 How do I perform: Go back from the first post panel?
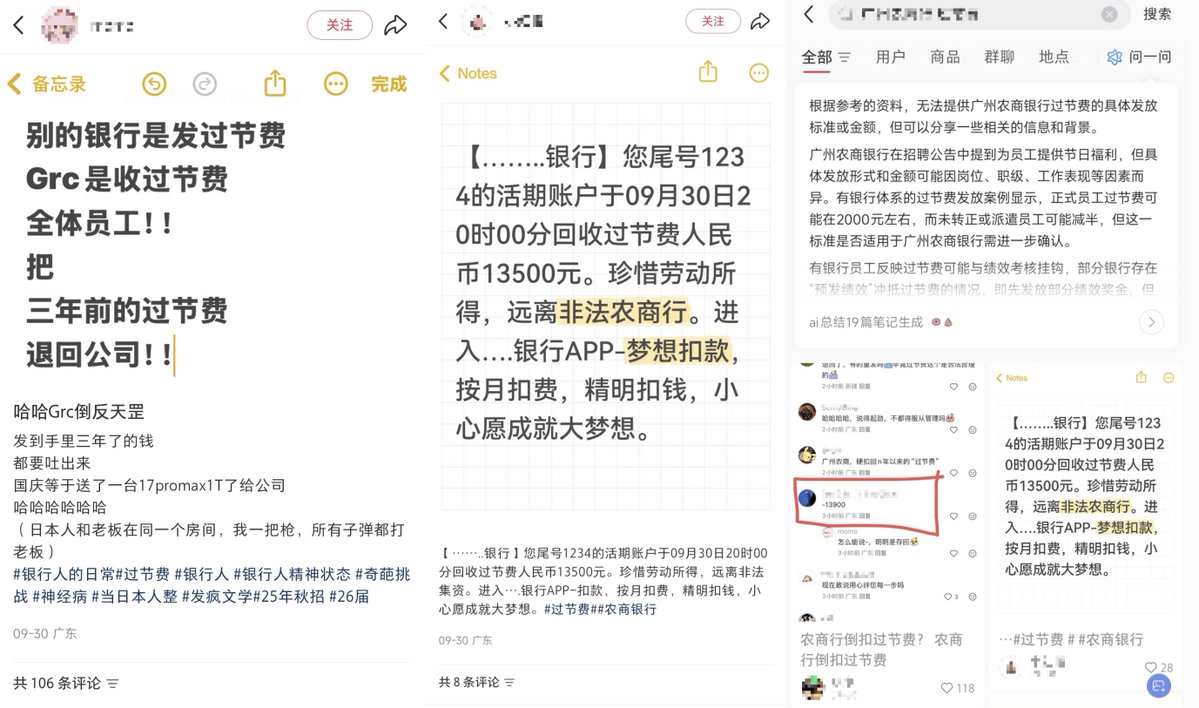tap(19, 26)
